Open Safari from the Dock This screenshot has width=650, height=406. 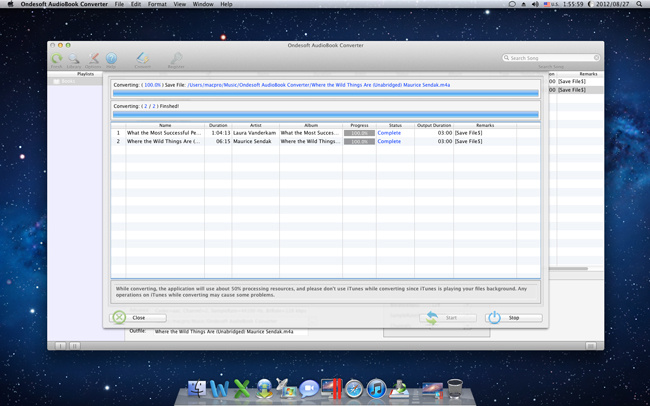click(x=354, y=389)
